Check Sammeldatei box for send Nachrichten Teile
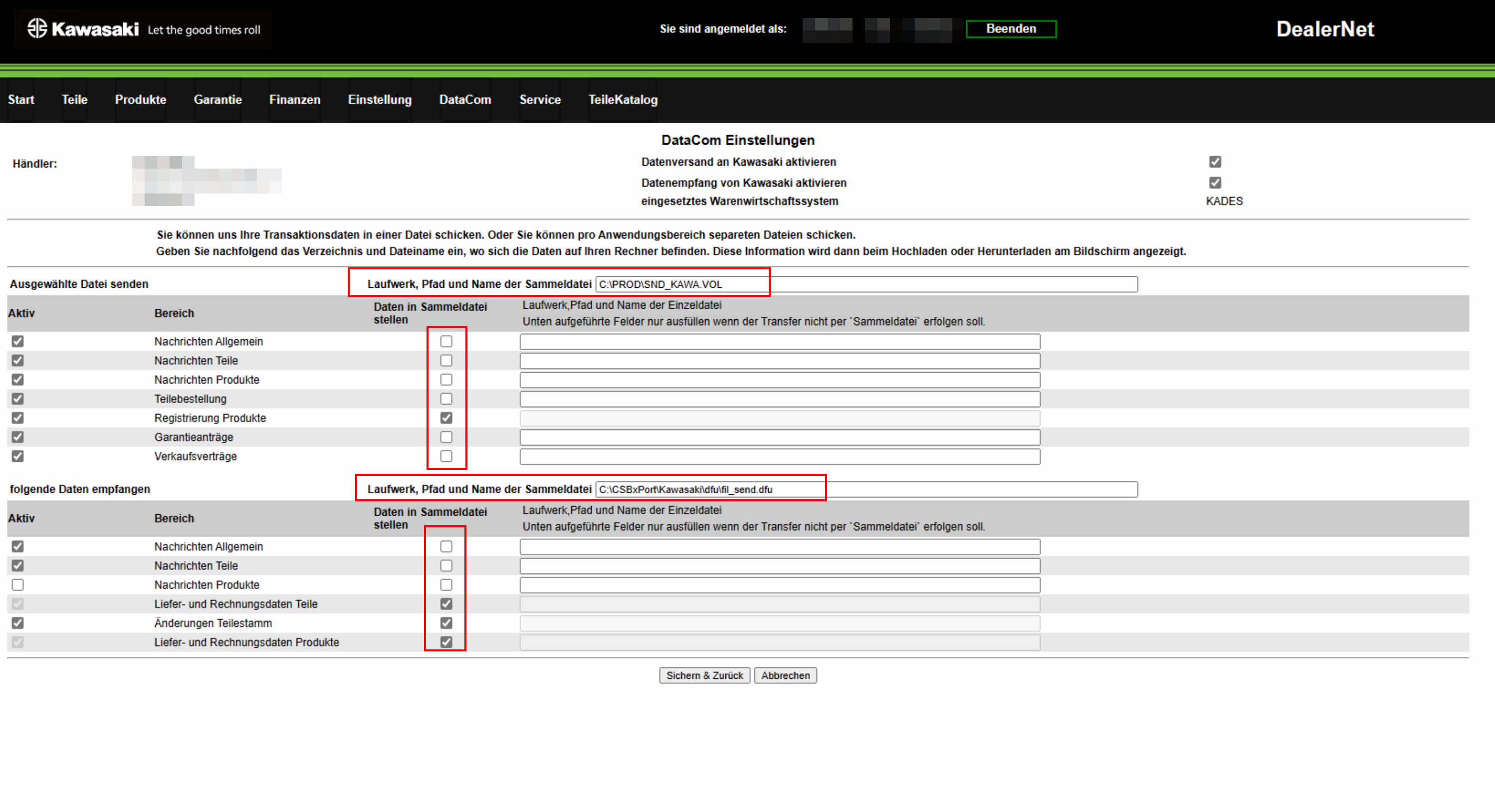1495x812 pixels. point(446,361)
